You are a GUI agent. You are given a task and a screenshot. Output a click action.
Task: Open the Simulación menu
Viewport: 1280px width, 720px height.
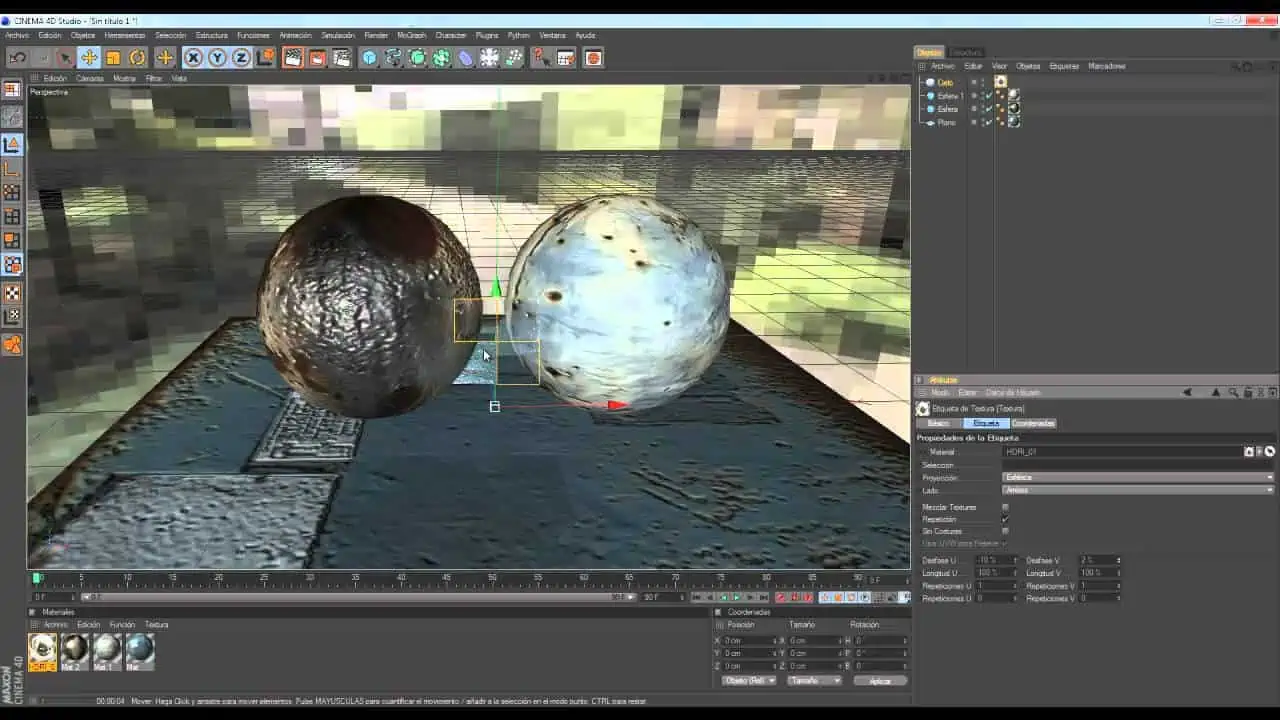(338, 35)
